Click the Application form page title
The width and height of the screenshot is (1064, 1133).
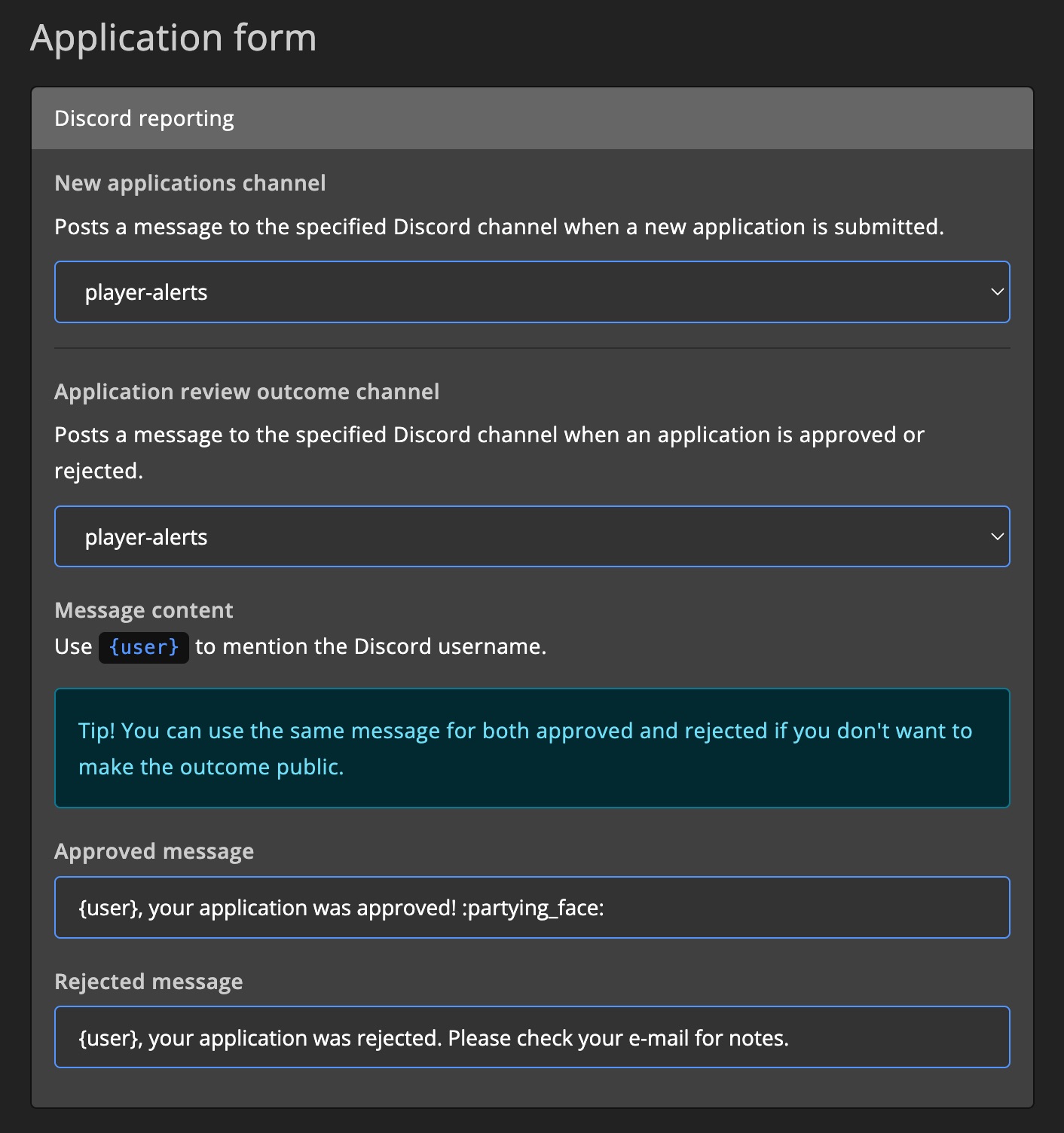(172, 36)
